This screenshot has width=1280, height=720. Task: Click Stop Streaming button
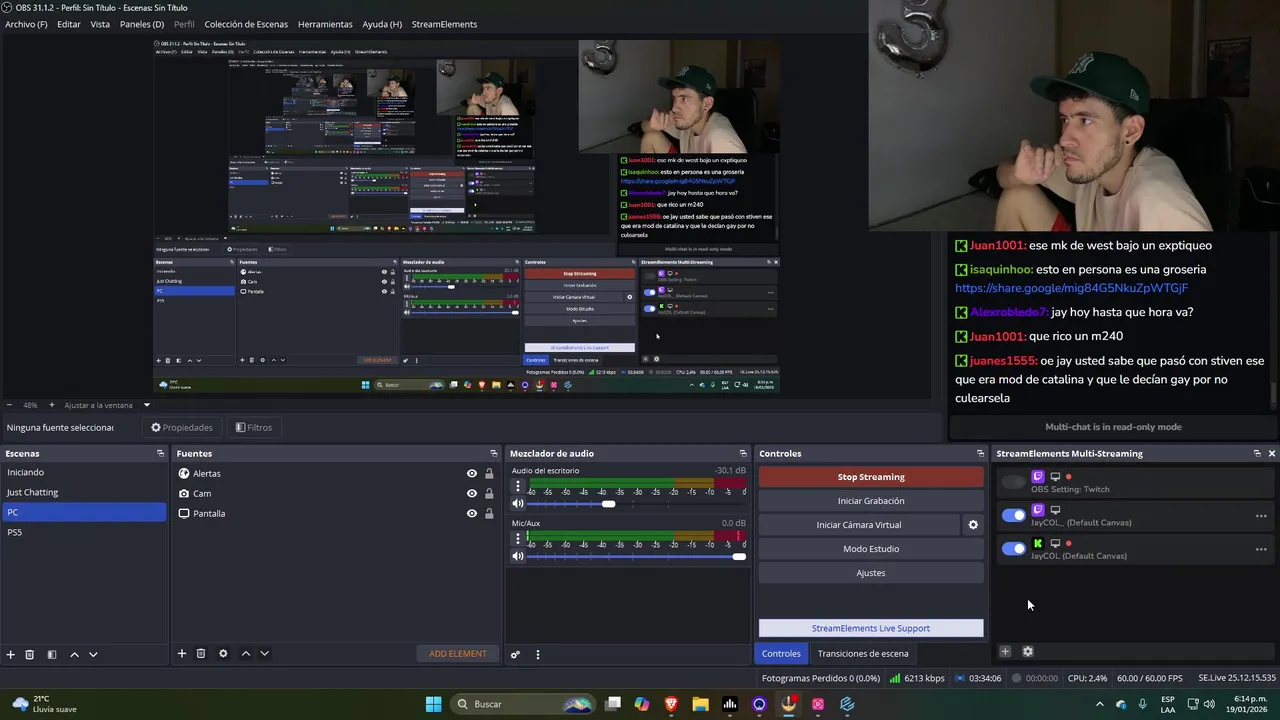[871, 477]
